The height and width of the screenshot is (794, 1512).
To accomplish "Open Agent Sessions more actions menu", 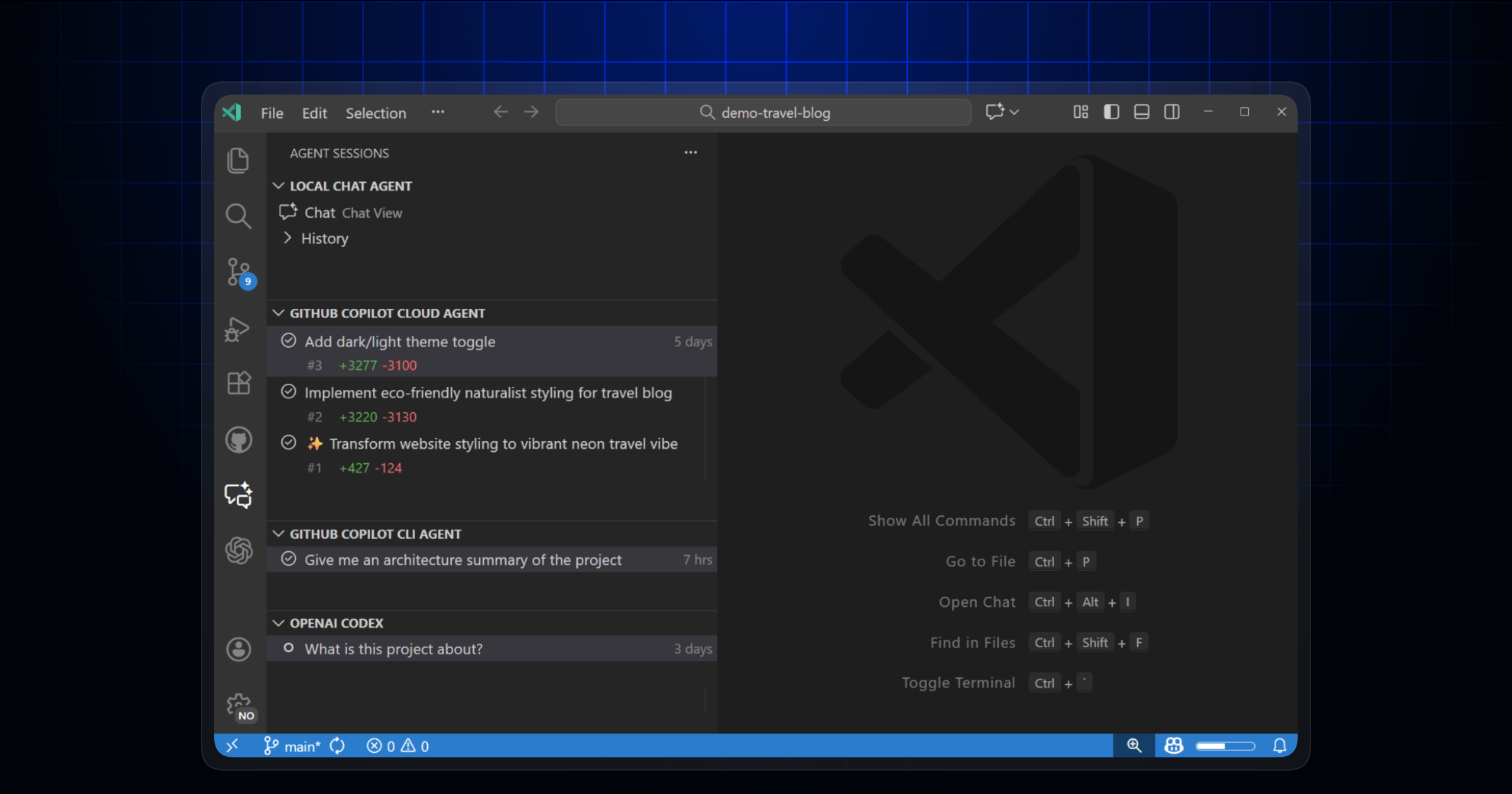I will pos(690,152).
